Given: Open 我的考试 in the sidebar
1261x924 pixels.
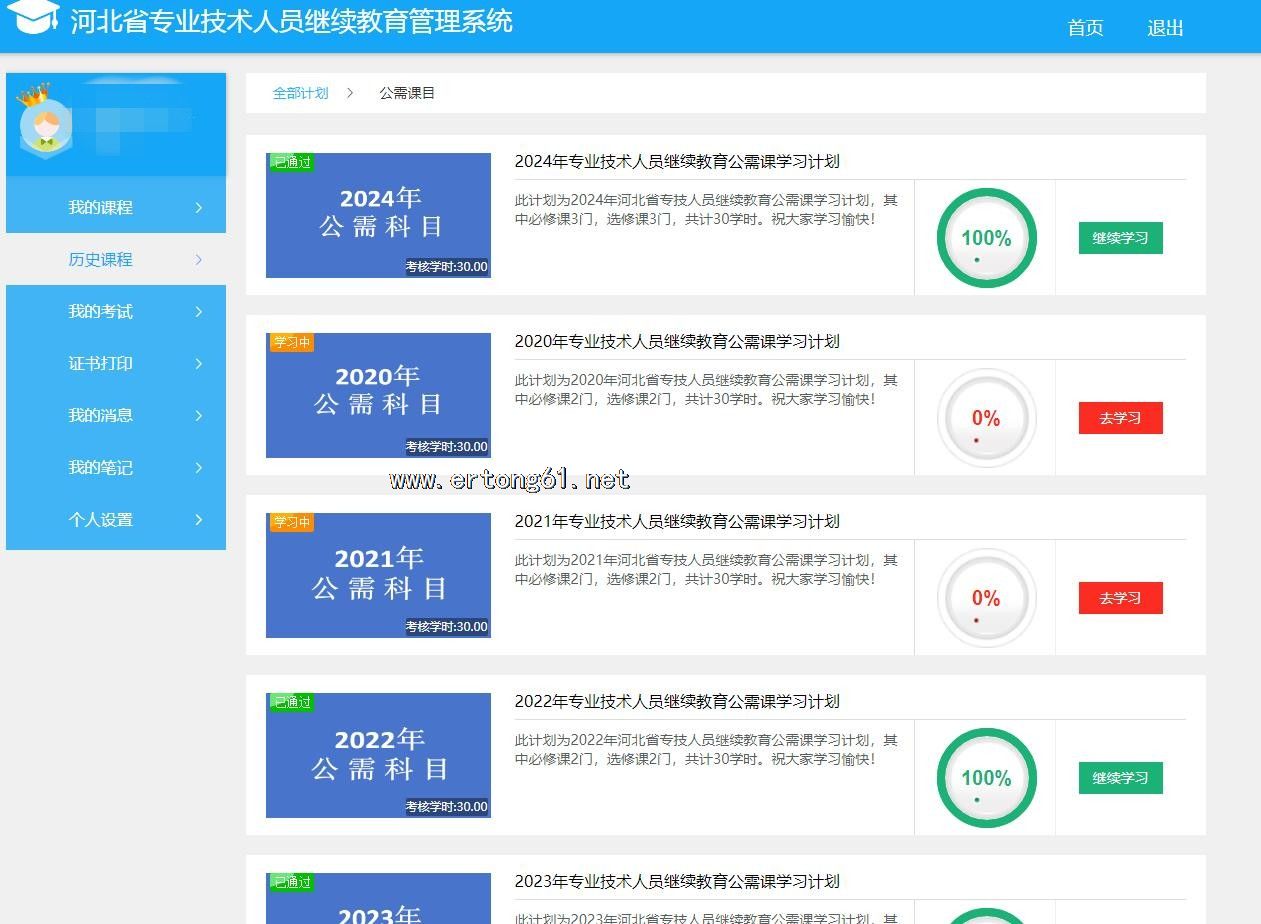Looking at the screenshot, I should 100,312.
